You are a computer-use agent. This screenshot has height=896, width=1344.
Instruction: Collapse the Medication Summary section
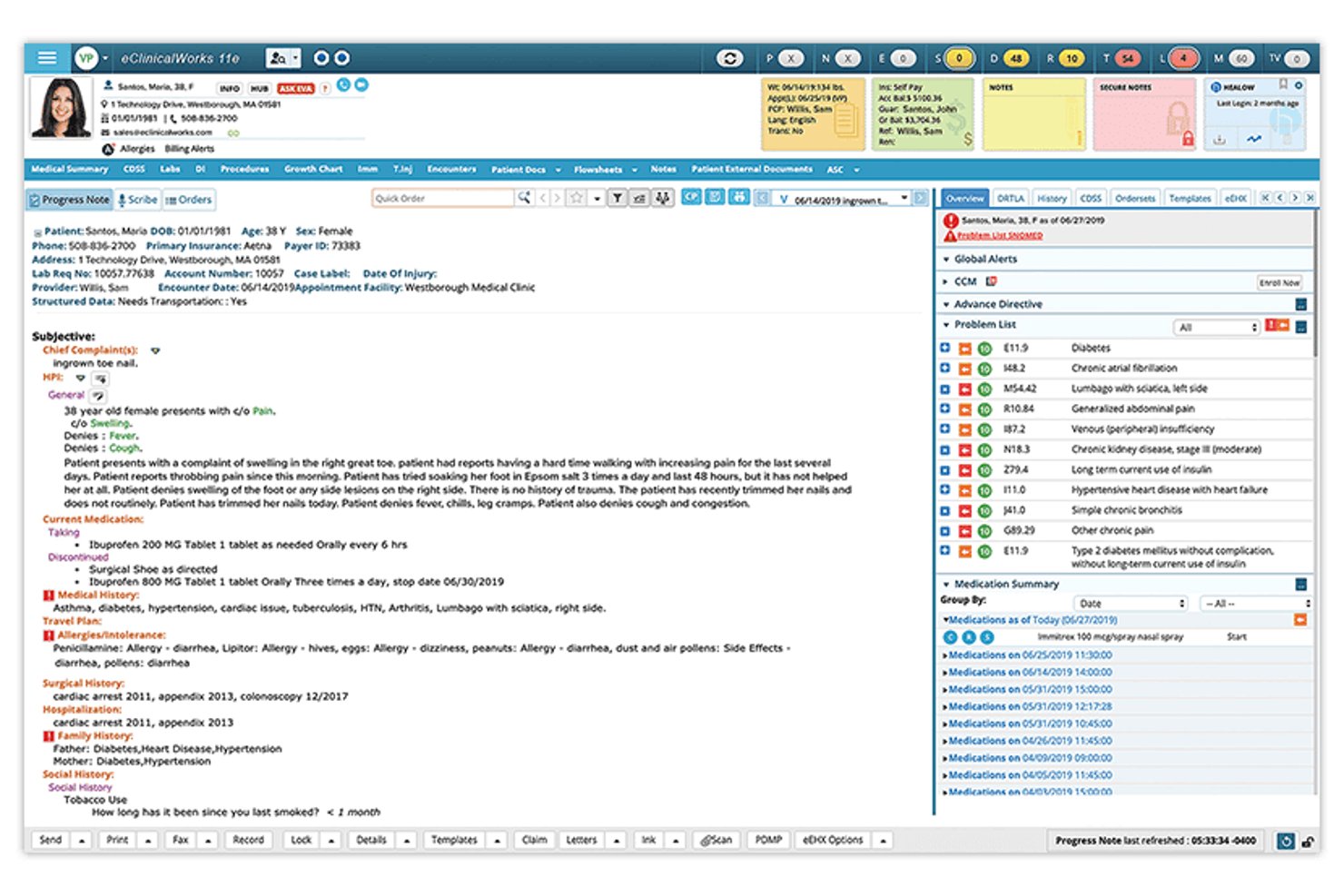(945, 585)
